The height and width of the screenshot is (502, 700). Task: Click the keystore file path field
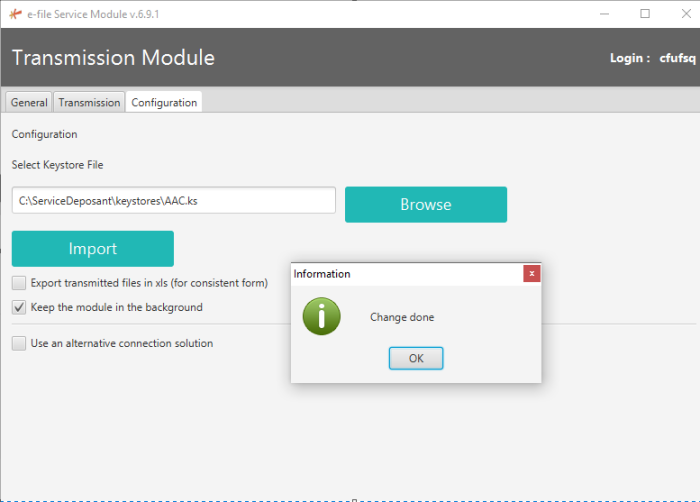click(x=174, y=200)
